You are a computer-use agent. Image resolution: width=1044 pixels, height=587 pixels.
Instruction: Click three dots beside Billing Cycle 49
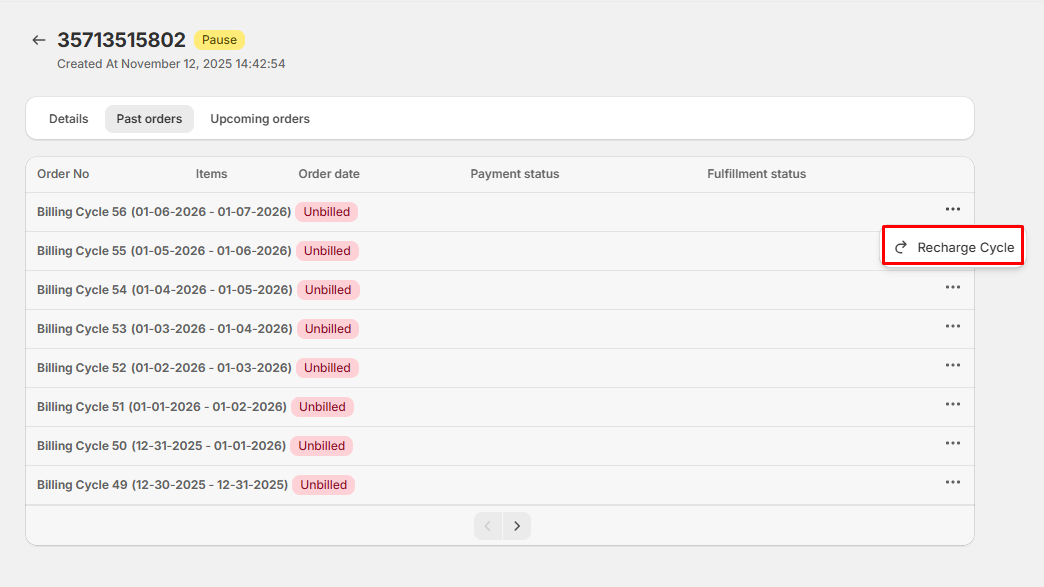point(952,482)
